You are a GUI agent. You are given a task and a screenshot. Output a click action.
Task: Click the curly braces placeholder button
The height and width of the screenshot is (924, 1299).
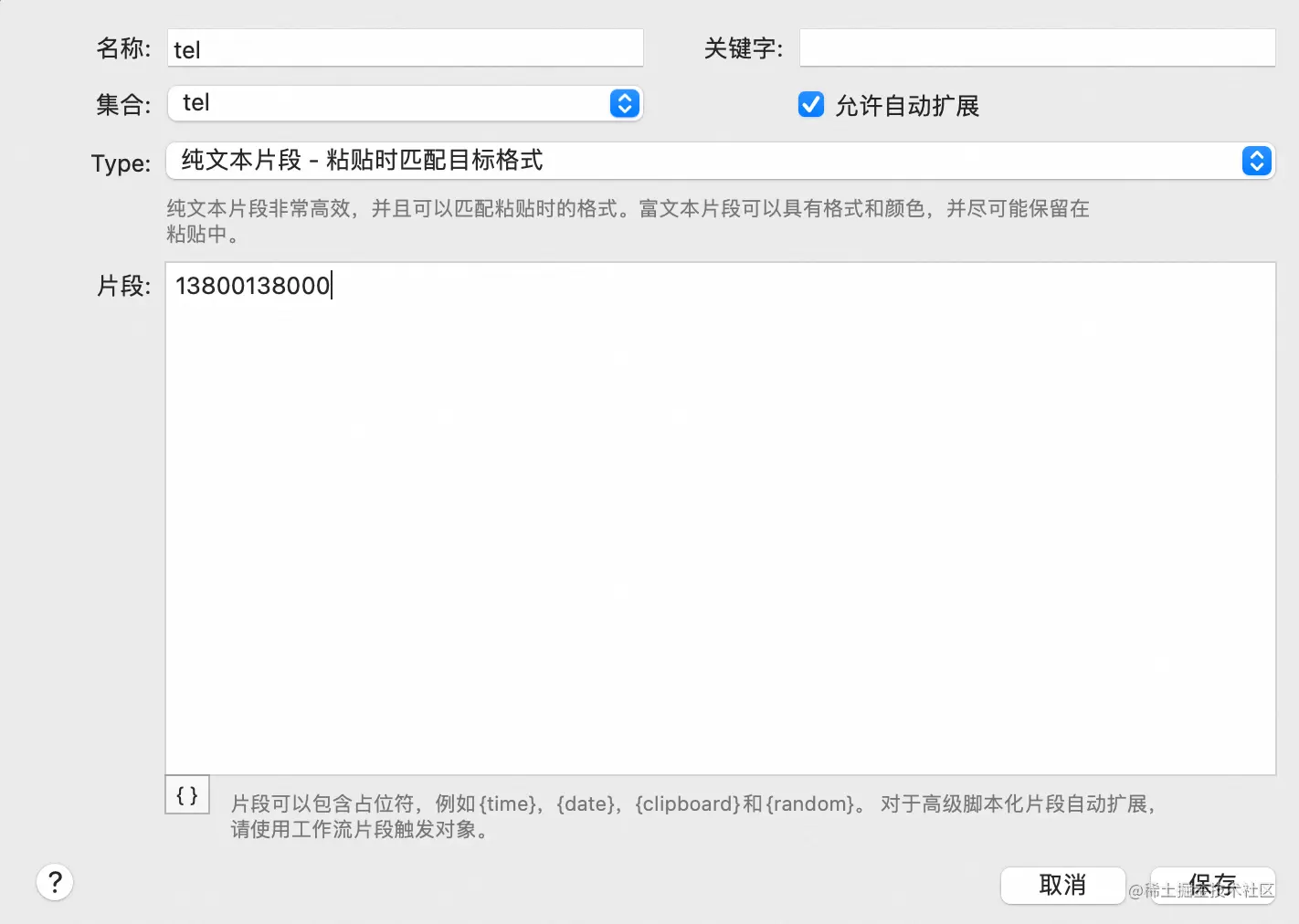(187, 795)
